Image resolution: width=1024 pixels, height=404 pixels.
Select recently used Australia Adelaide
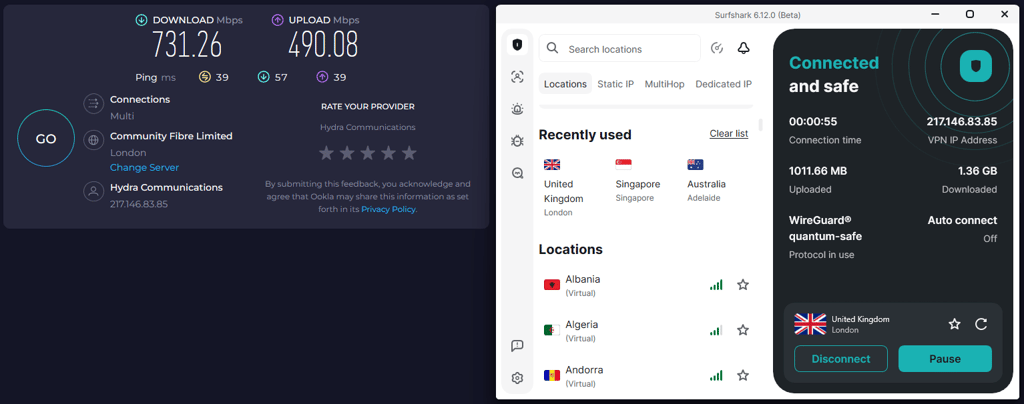point(707,180)
